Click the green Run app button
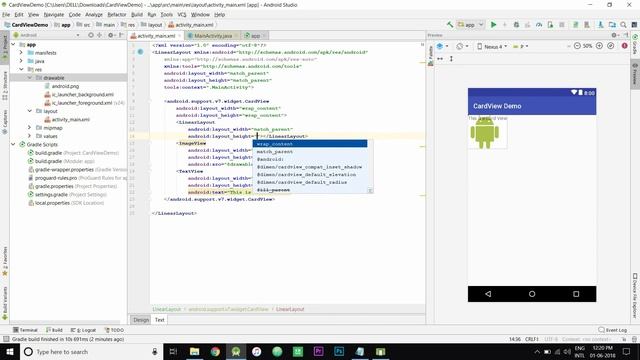640x360 pixels. [493, 24]
